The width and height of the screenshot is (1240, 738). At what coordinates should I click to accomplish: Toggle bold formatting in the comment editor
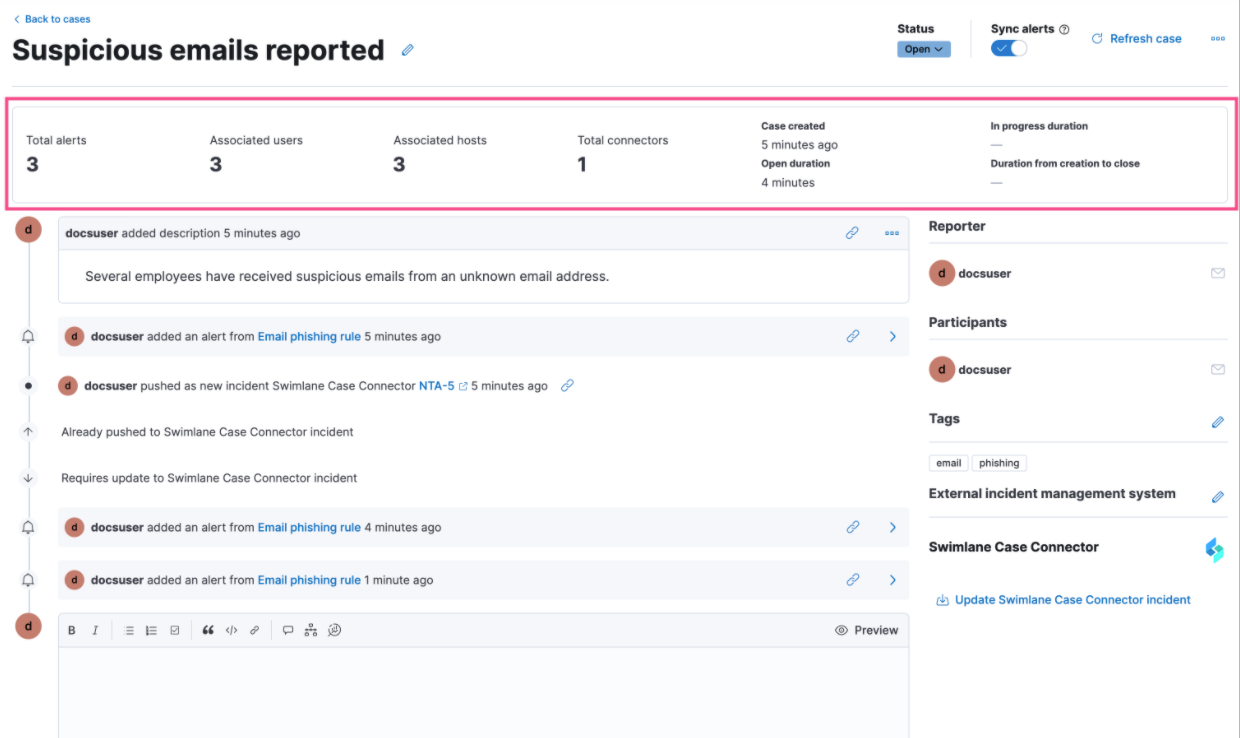[71, 630]
